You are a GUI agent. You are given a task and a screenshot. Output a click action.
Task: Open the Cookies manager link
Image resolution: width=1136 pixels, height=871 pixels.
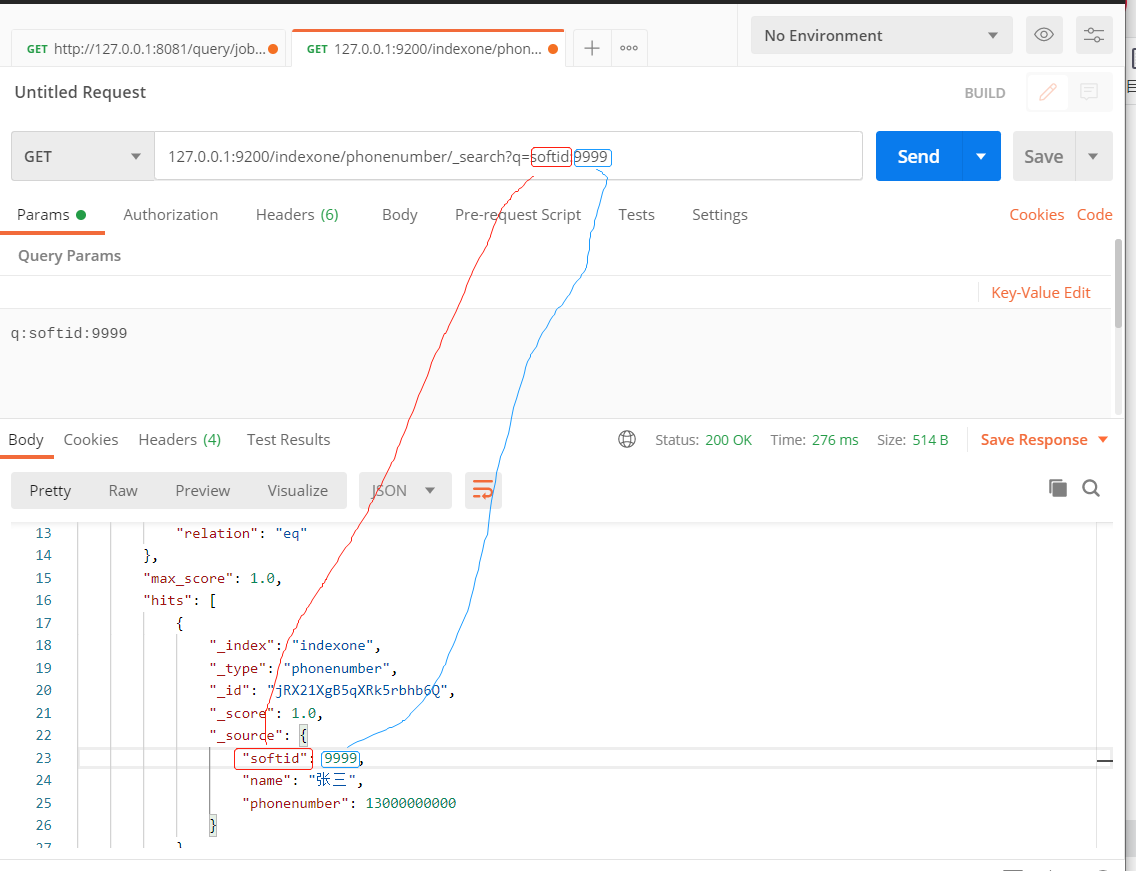(x=1036, y=214)
